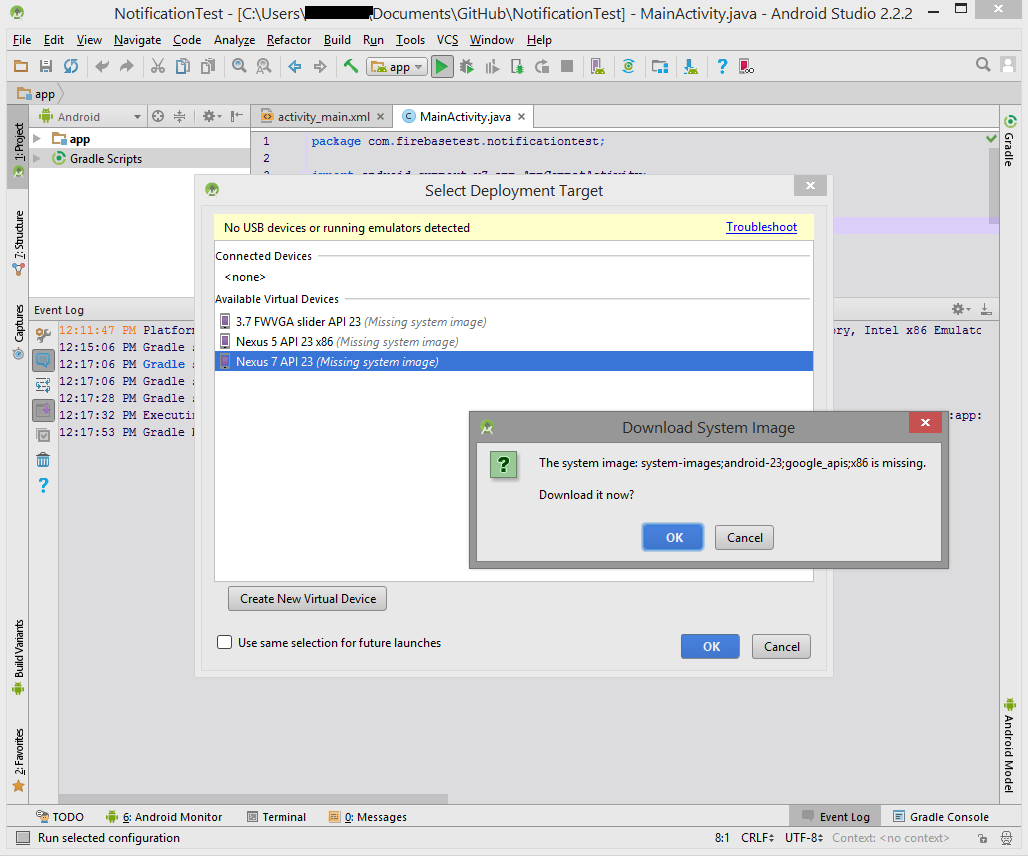
Task: Switch to MainActivity.java tab
Action: [x=465, y=117]
